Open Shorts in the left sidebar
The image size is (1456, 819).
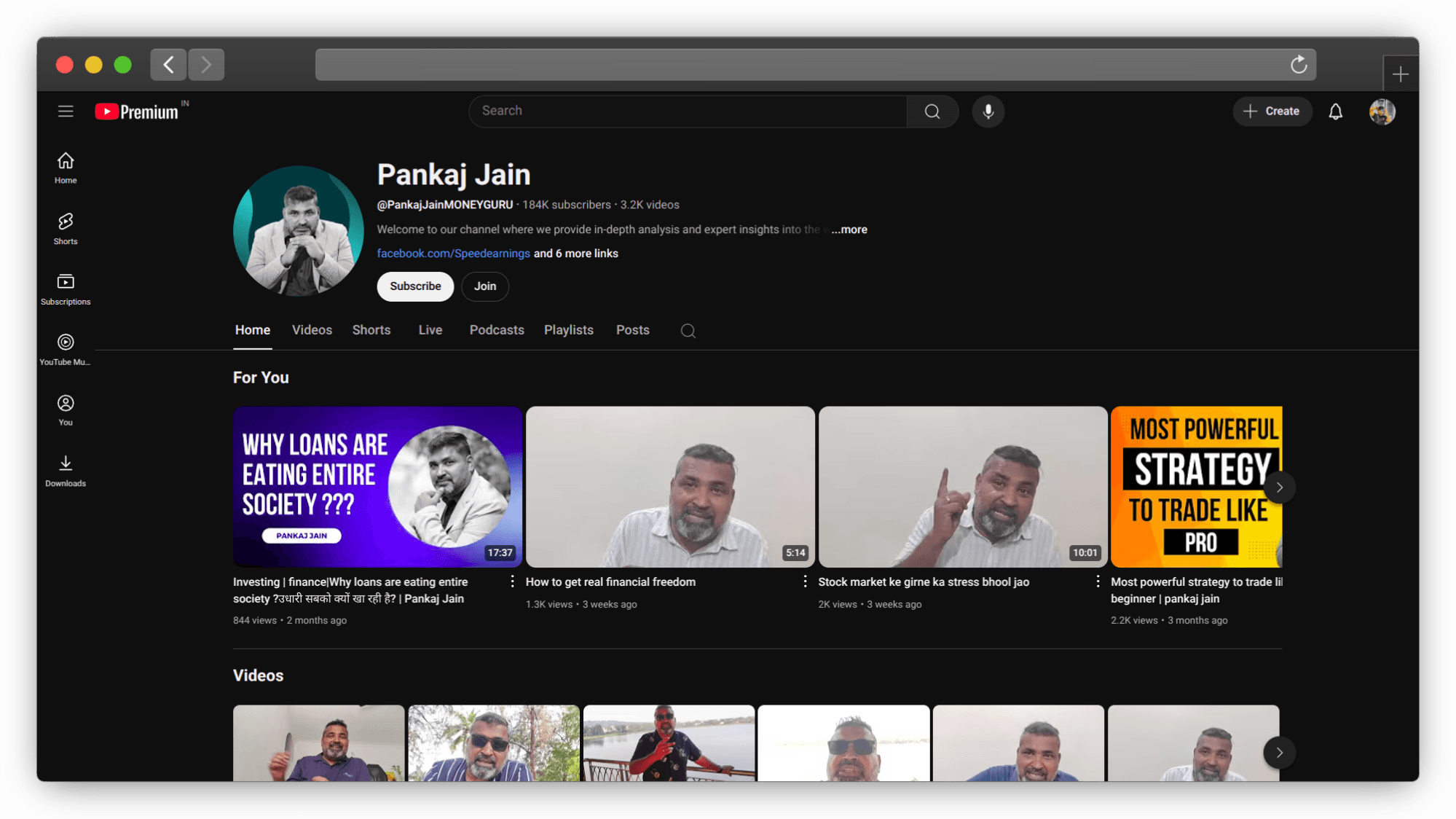click(66, 229)
